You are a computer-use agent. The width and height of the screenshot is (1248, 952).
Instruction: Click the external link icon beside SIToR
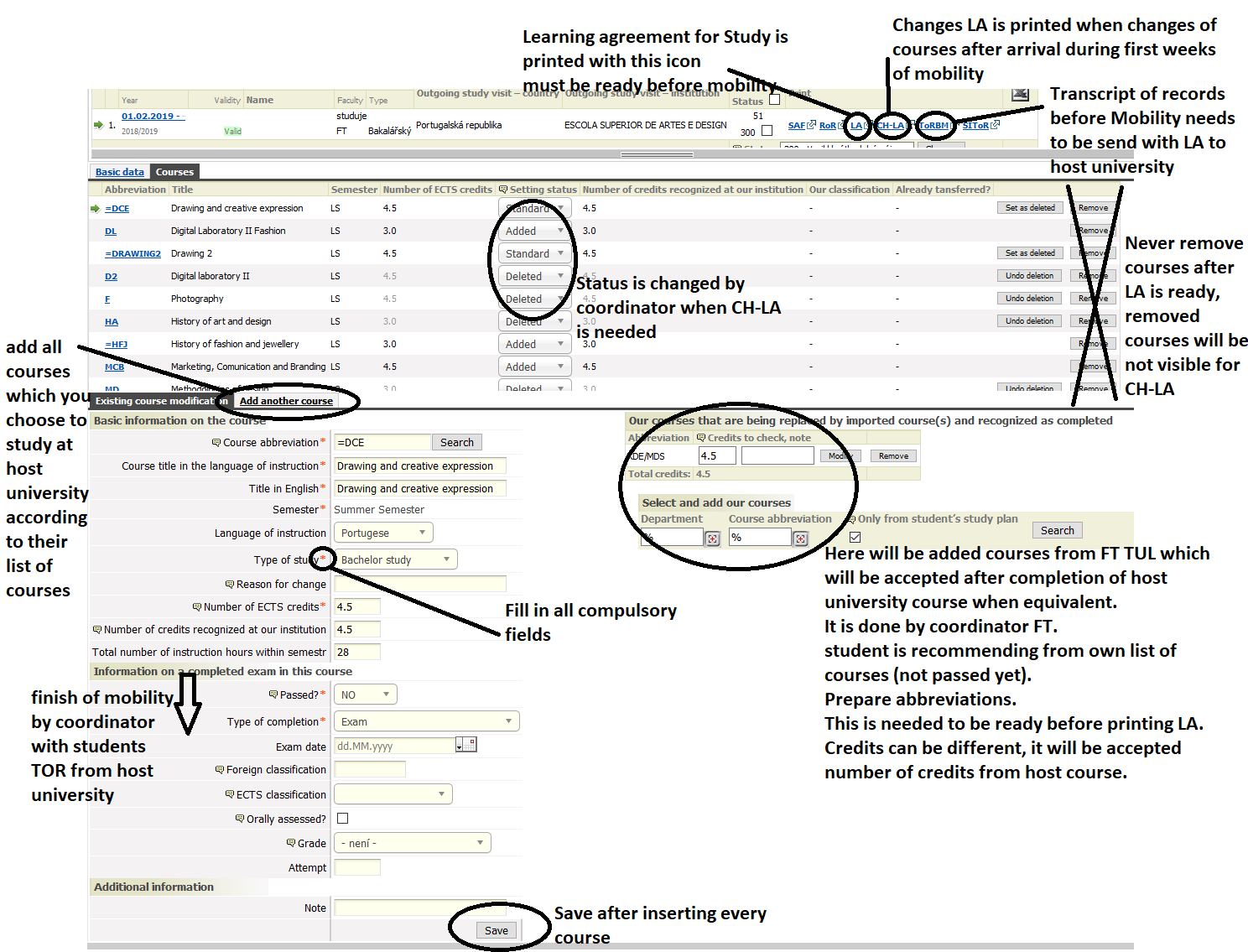point(995,125)
